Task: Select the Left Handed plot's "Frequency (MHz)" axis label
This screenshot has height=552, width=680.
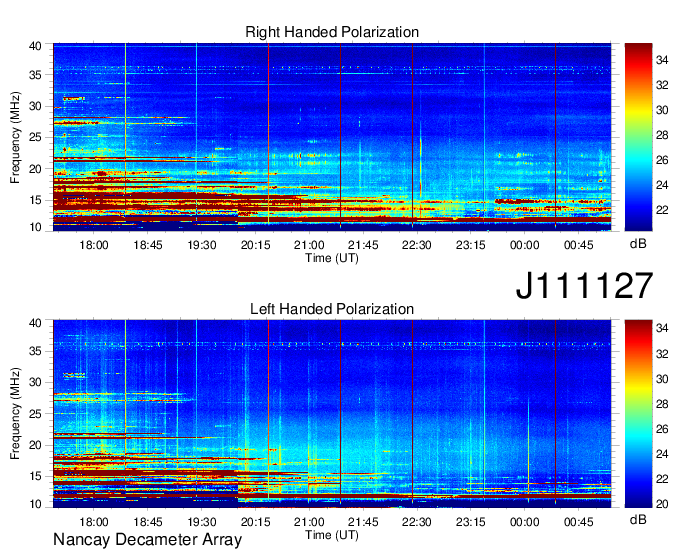Action: [15, 414]
